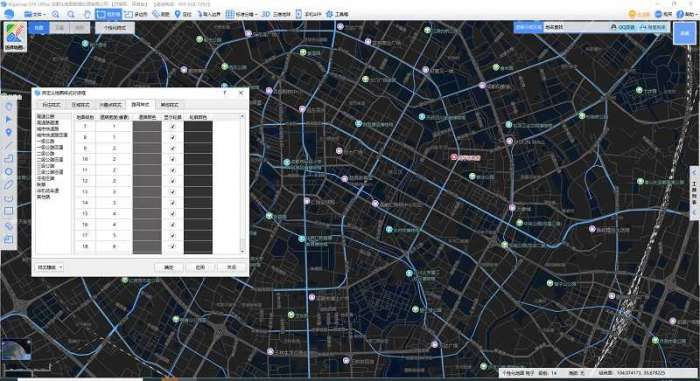The image size is (700, 381).
Task: Switch to the first tab in style dialog
Action: tap(51, 105)
